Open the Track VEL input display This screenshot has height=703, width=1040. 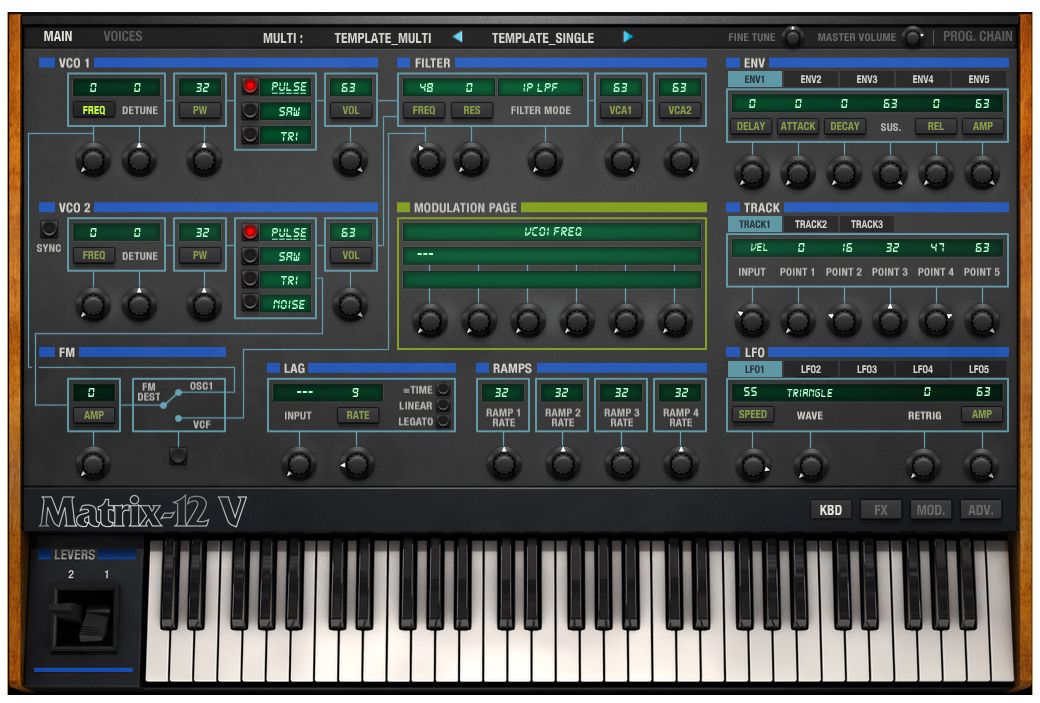click(758, 247)
